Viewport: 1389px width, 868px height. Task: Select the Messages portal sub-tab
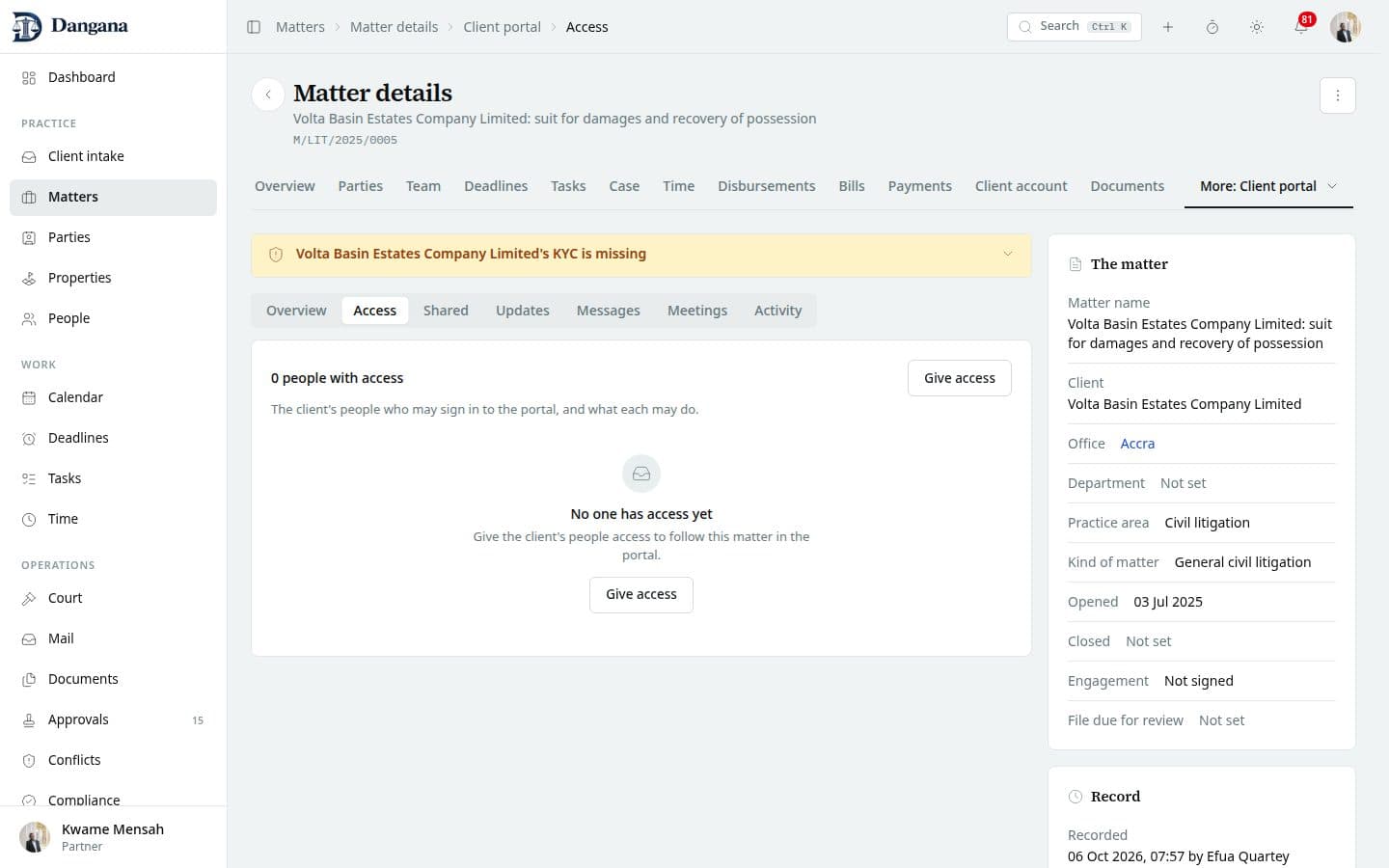point(608,311)
